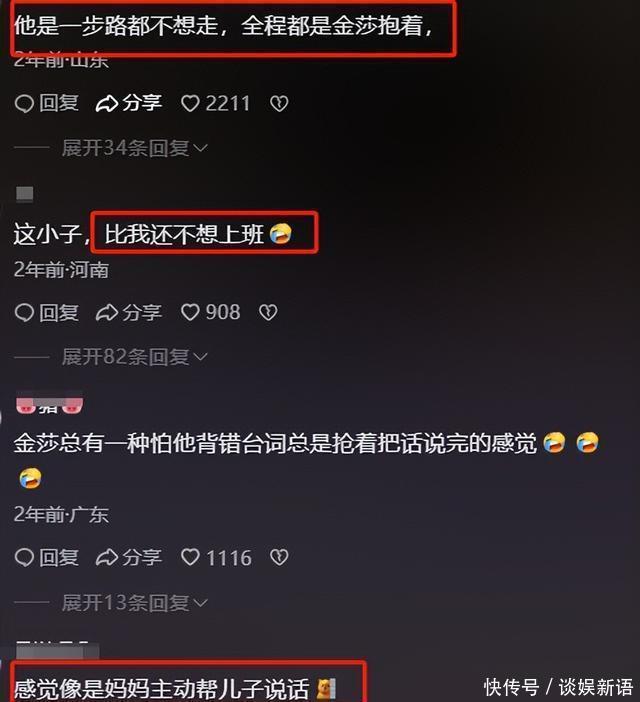Tap the broken-heart icon beside 1116
This screenshot has height=702, width=640.
[x=279, y=557]
